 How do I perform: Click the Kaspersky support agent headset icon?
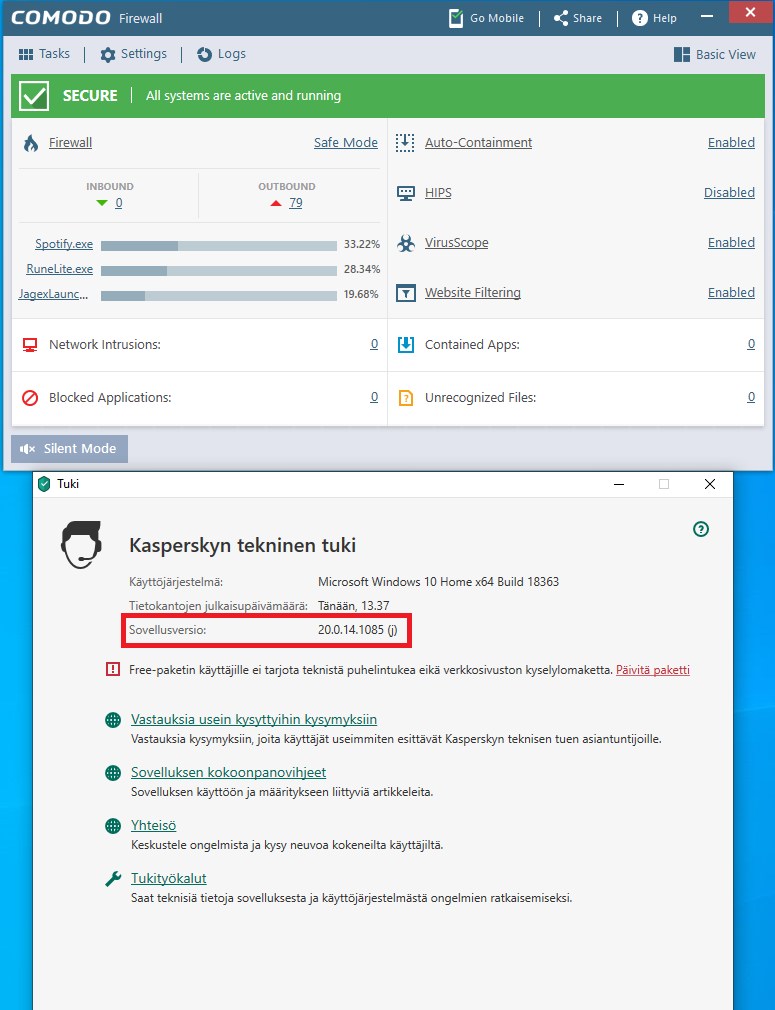pyautogui.click(x=81, y=545)
